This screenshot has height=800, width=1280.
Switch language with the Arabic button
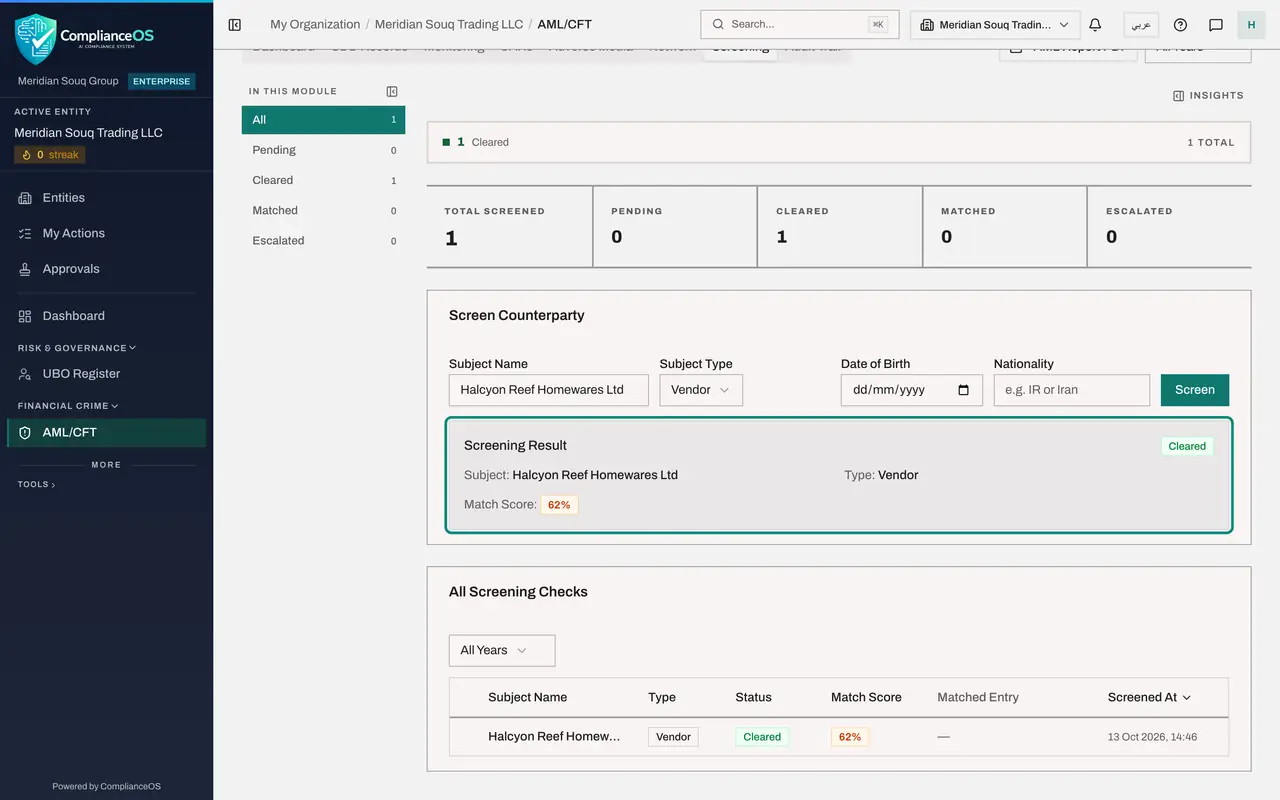tap(1141, 24)
